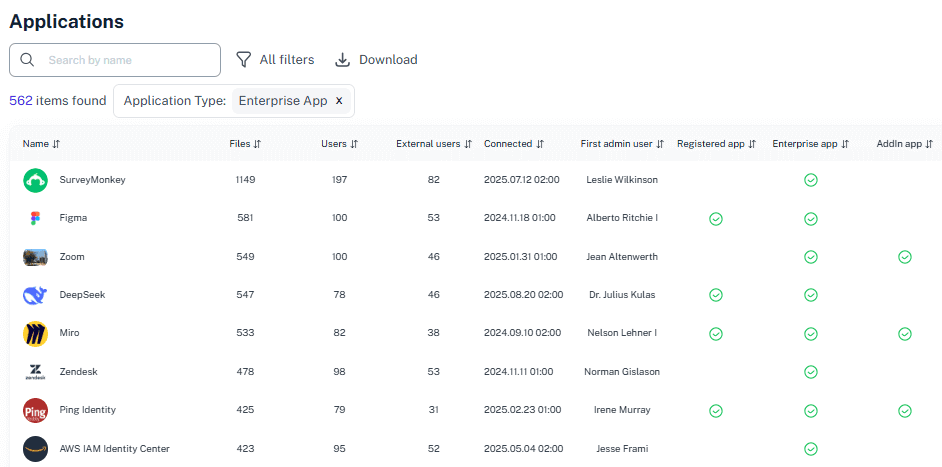Click the Zendesk logo icon
942x467 pixels.
pos(36,372)
